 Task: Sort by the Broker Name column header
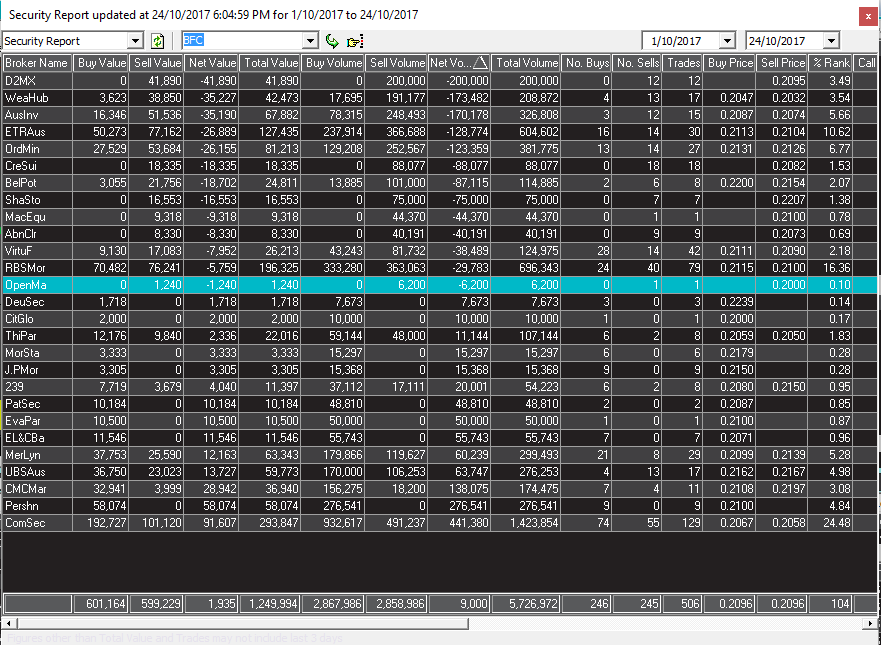click(x=37, y=63)
